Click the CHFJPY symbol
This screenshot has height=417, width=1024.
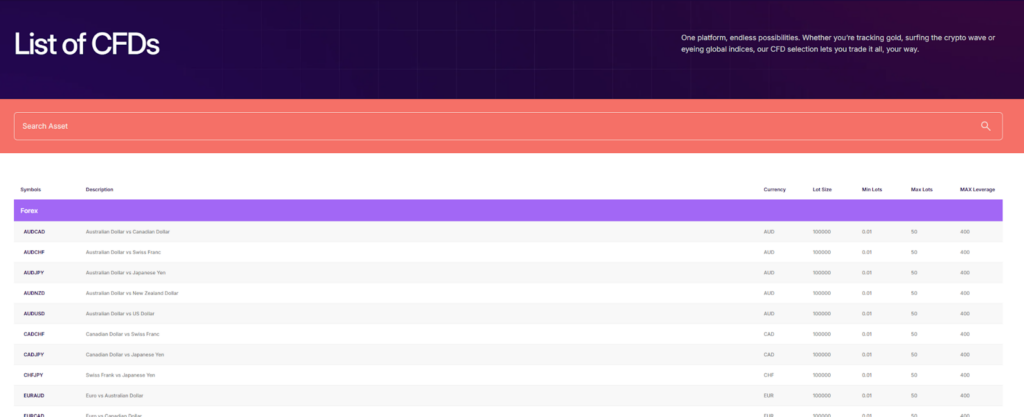[x=34, y=375]
